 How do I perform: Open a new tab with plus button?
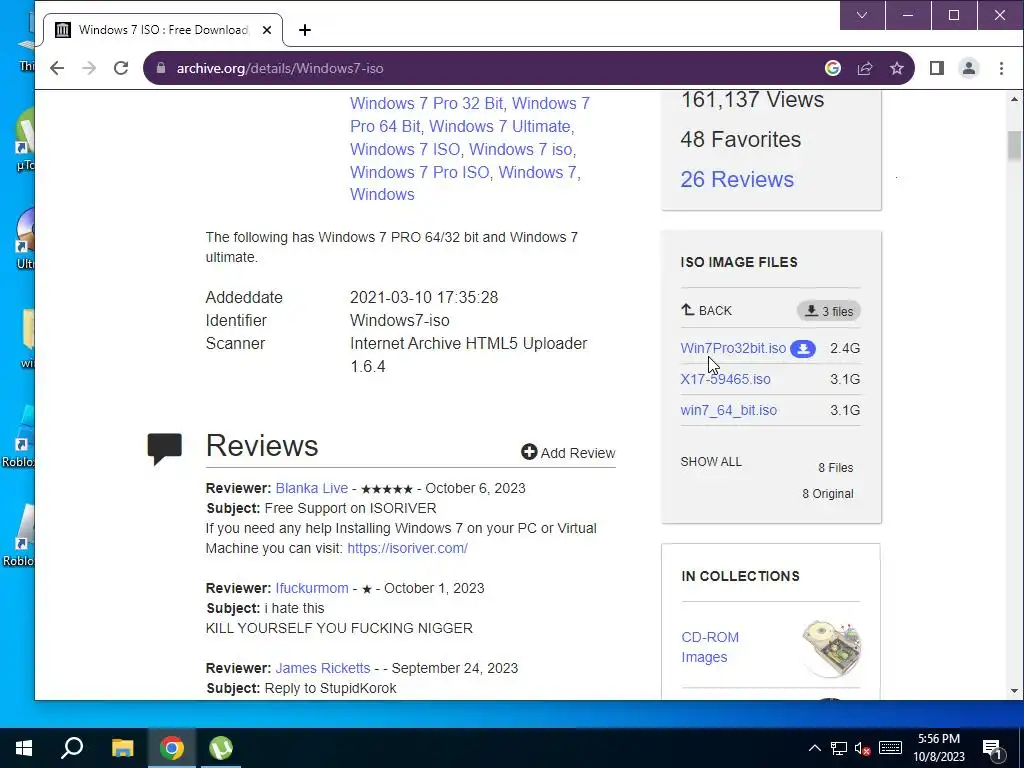(x=304, y=30)
